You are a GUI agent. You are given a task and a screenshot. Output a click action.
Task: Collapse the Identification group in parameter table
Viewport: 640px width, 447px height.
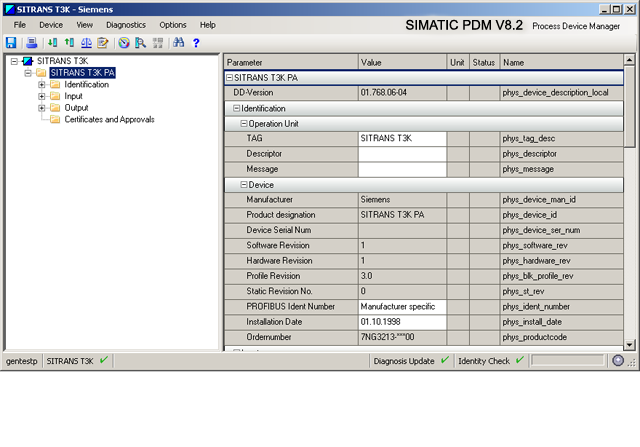236,108
